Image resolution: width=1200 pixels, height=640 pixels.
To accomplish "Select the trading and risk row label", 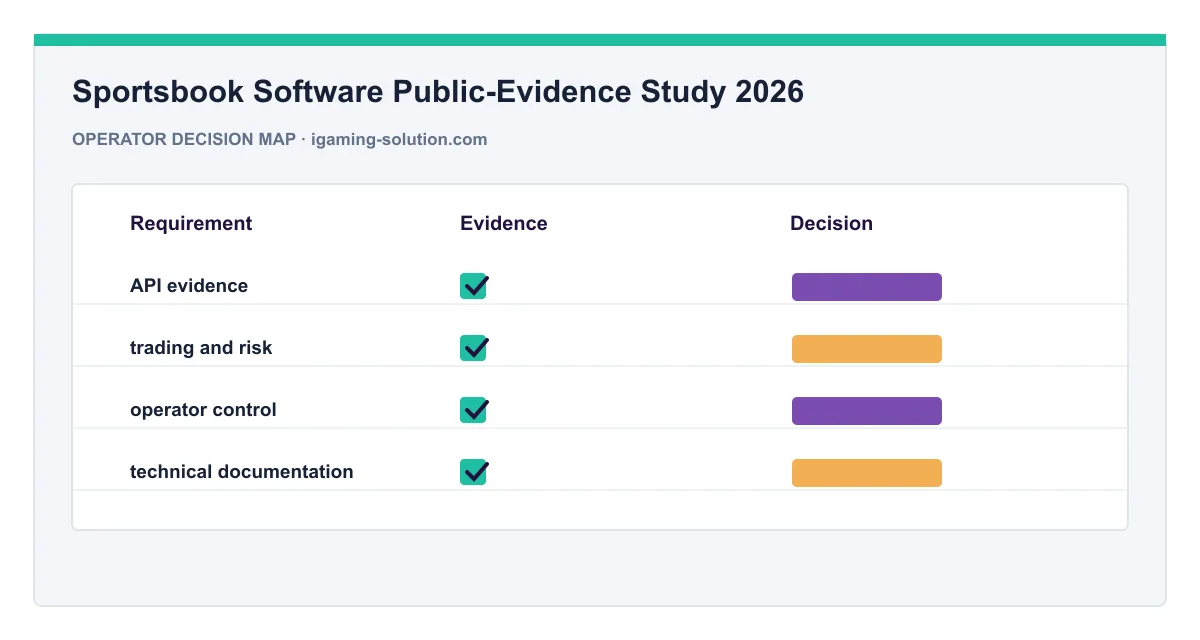I will point(201,348).
